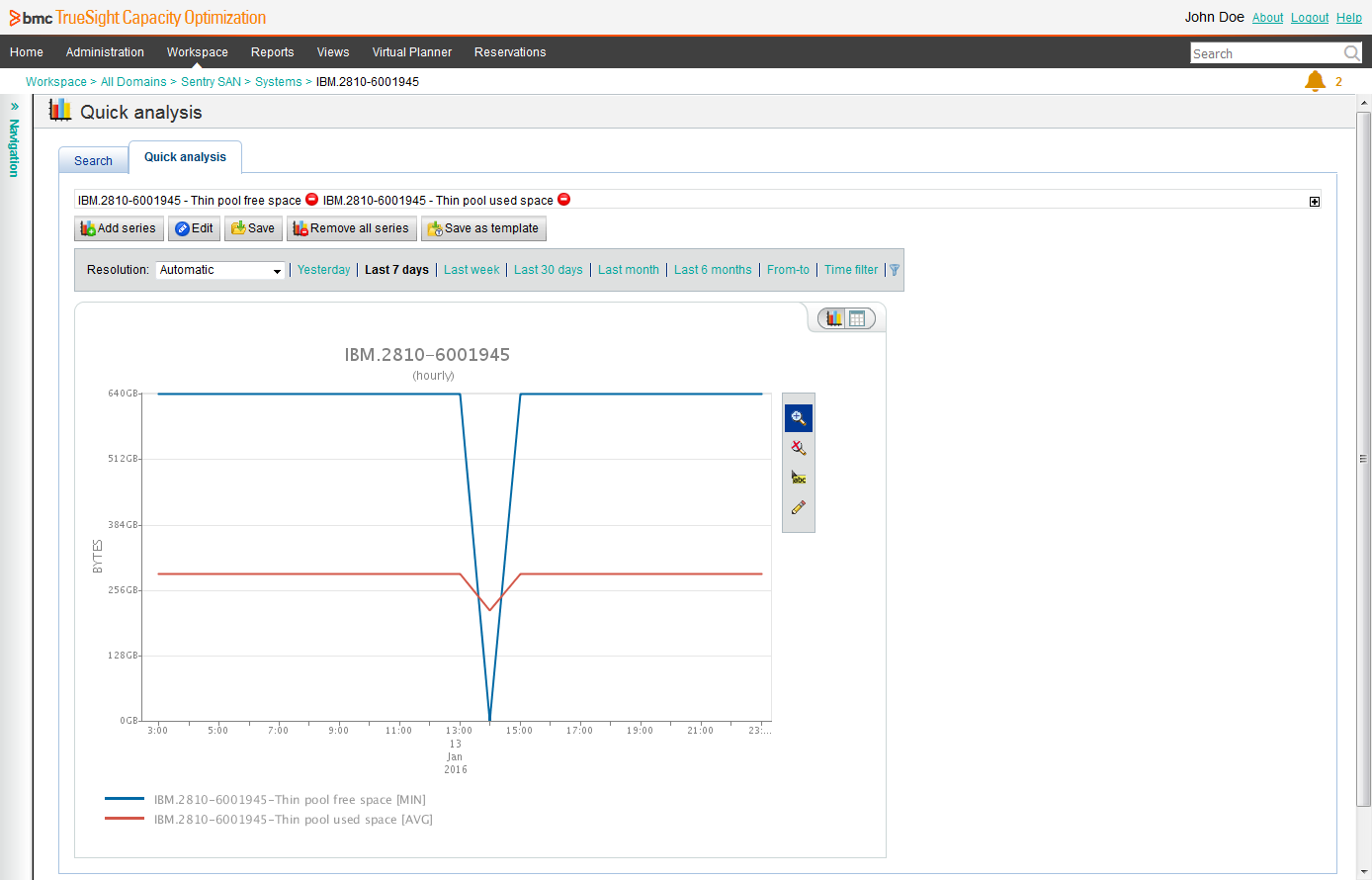Click the scrollbar up arrow
The height and width of the screenshot is (880, 1372).
[x=1365, y=103]
